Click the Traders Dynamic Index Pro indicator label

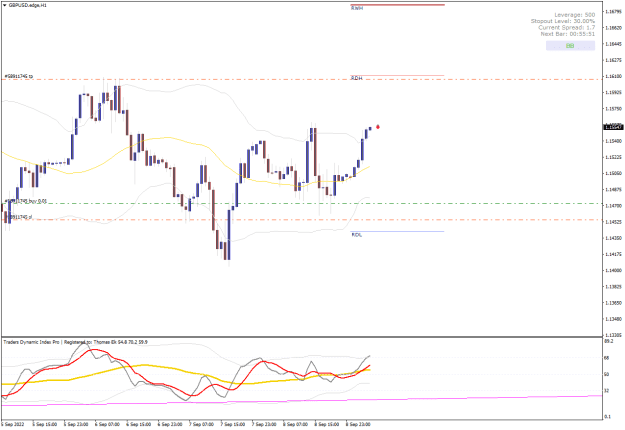(x=75, y=342)
